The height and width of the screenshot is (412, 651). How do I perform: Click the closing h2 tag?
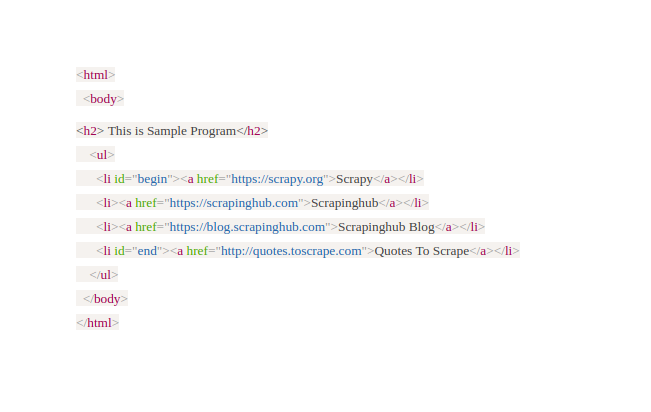pyautogui.click(x=252, y=131)
